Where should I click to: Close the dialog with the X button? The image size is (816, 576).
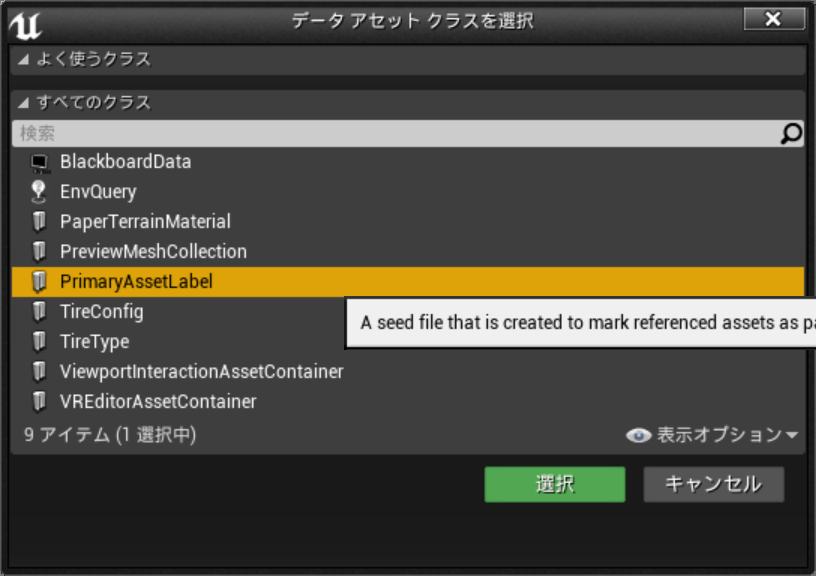click(x=774, y=19)
